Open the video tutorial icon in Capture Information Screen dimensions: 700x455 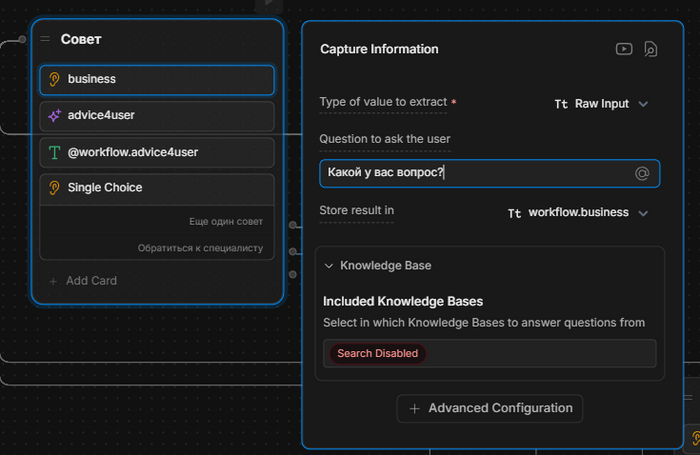point(624,49)
